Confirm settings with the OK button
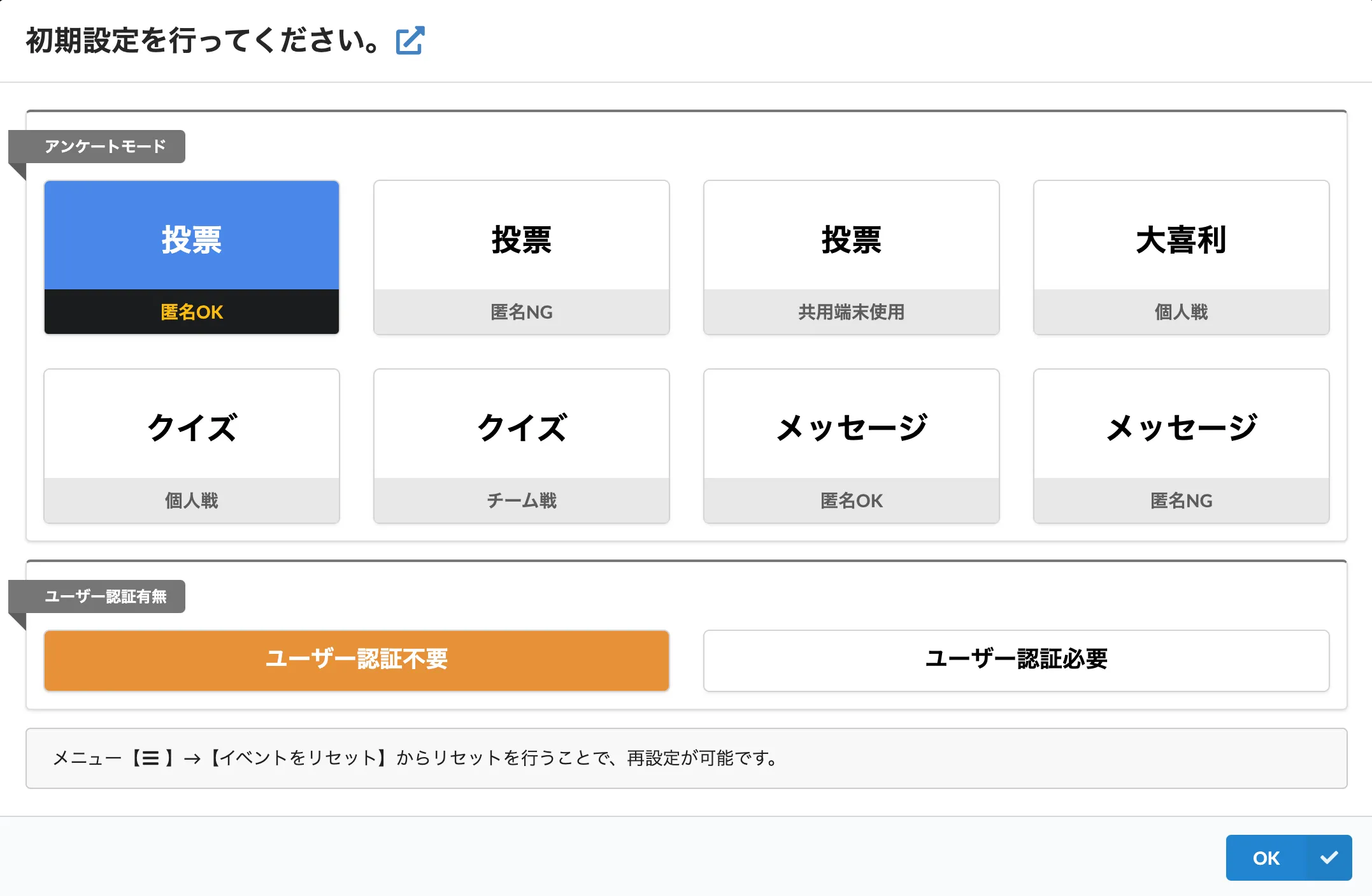Image resolution: width=1372 pixels, height=896 pixels. pos(1289,858)
